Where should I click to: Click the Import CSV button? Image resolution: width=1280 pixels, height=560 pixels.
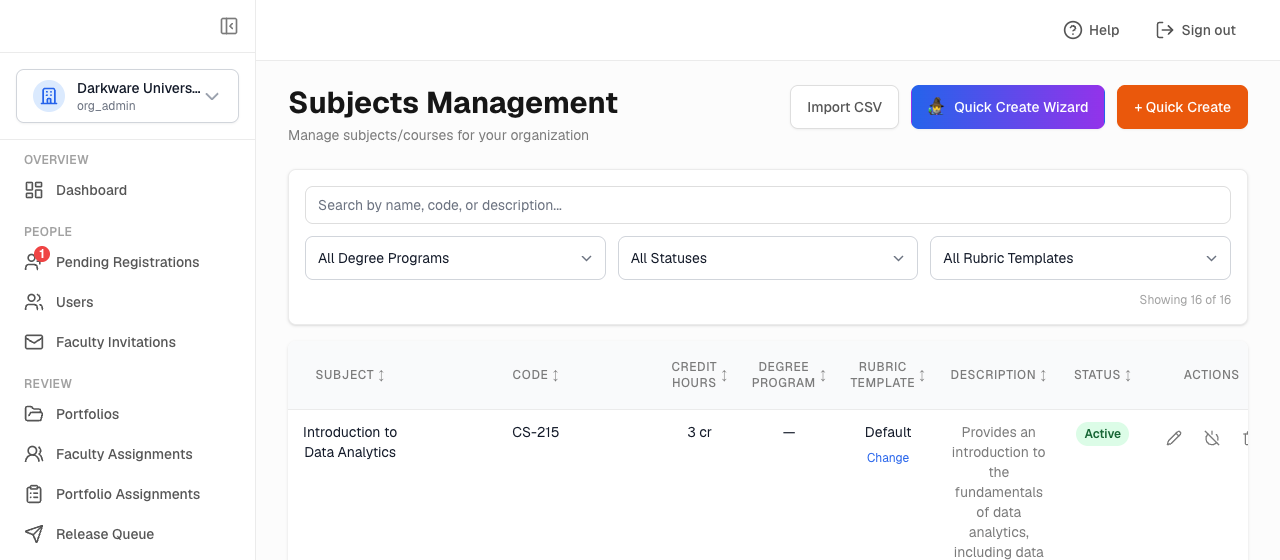pyautogui.click(x=844, y=107)
